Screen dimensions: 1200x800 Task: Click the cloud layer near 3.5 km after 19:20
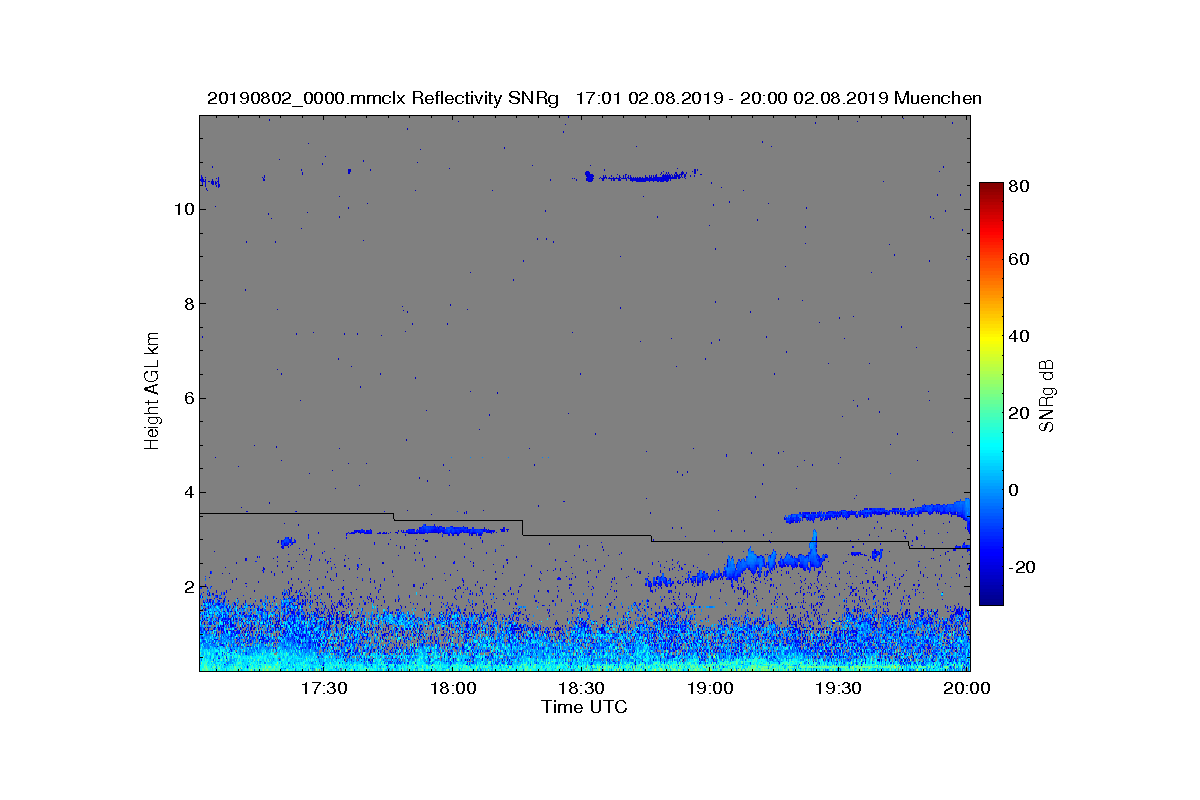(x=876, y=512)
